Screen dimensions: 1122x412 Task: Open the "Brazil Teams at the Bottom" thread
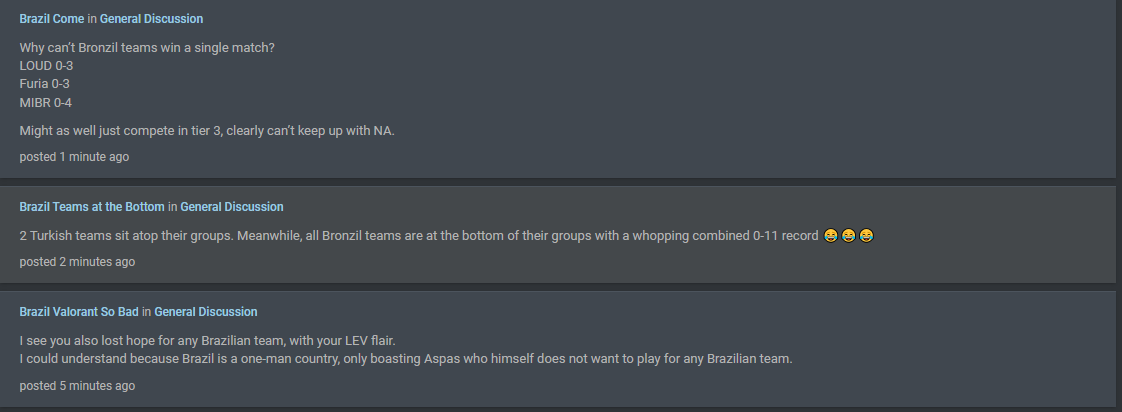92,207
